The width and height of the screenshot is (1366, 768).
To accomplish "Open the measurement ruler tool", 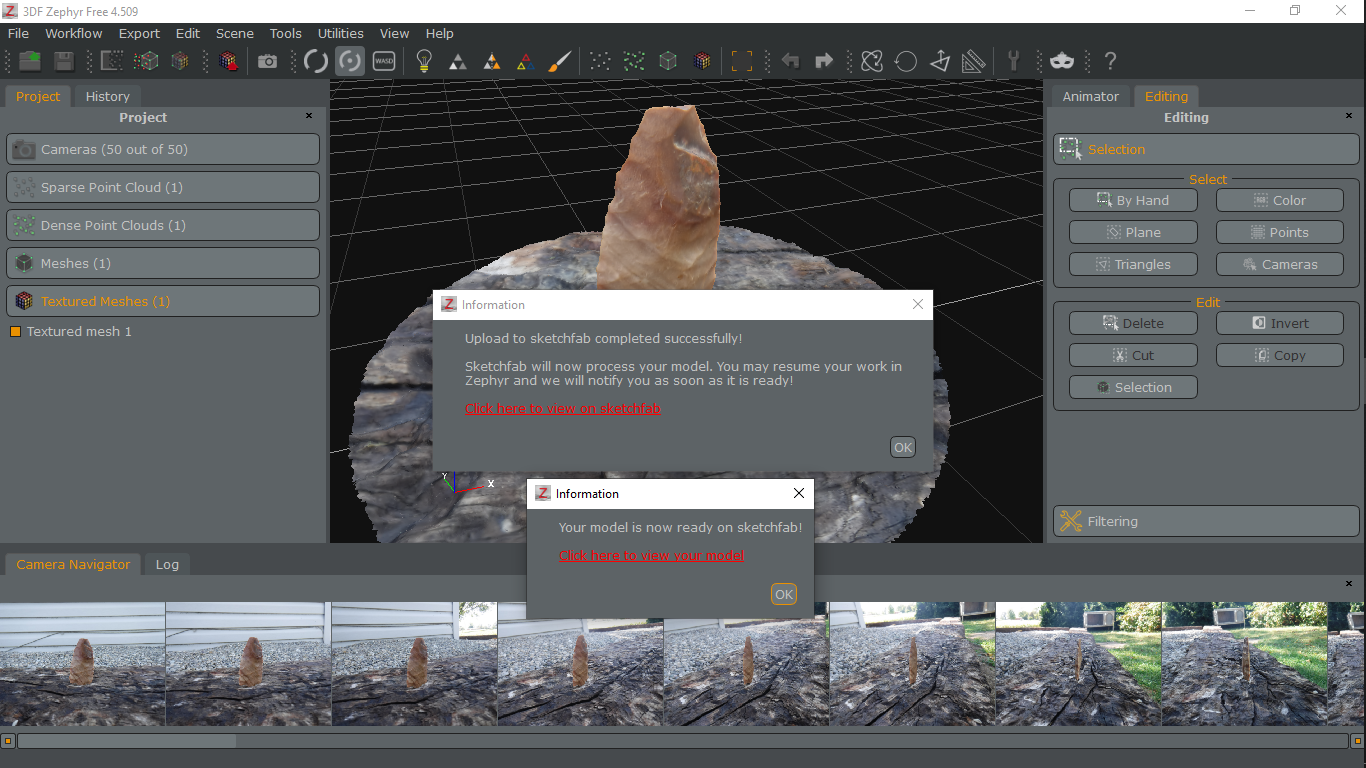I will click(x=973, y=61).
